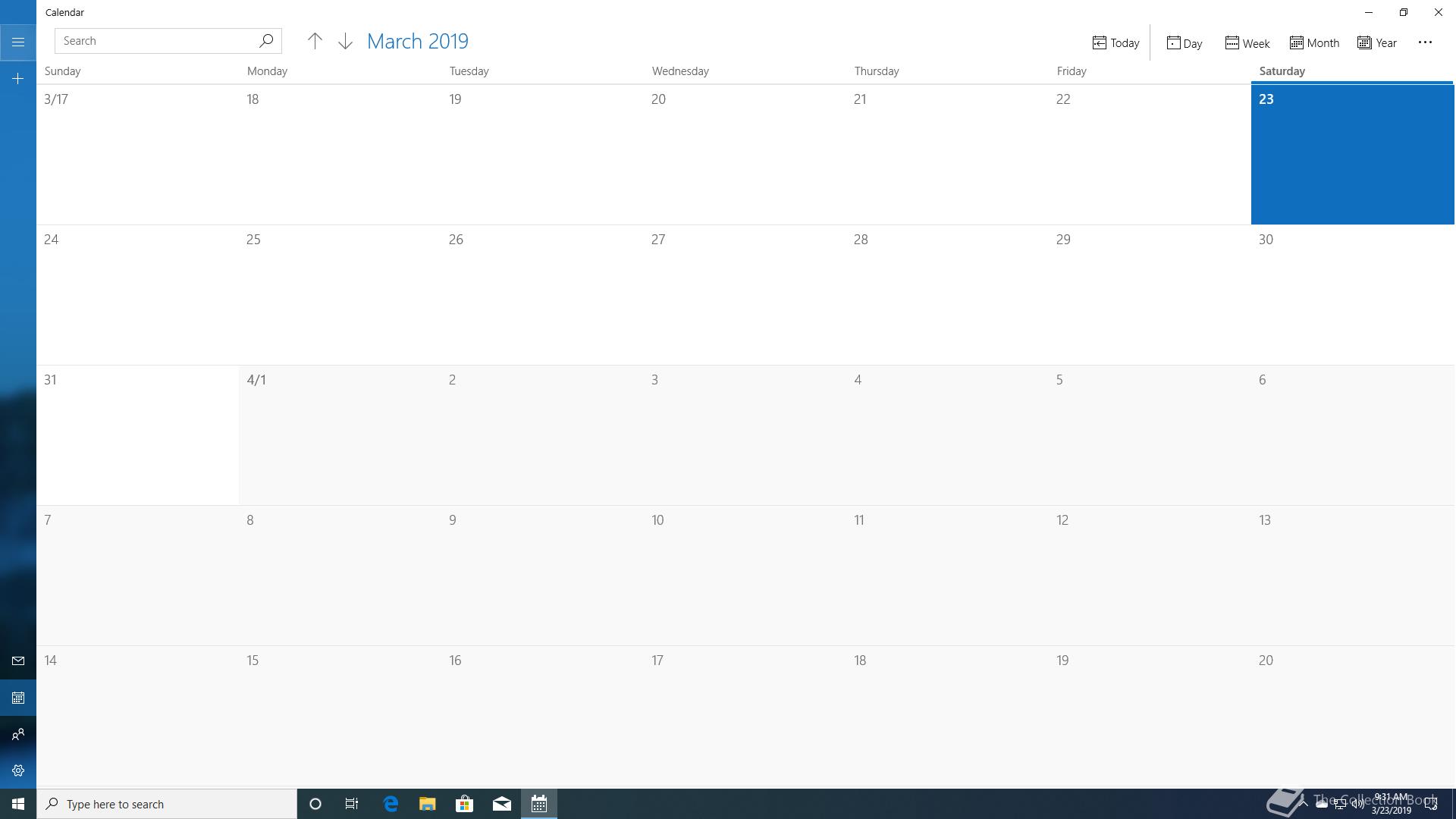Select April 20 day cell
This screenshot has height=819, width=1456.
click(x=1352, y=716)
